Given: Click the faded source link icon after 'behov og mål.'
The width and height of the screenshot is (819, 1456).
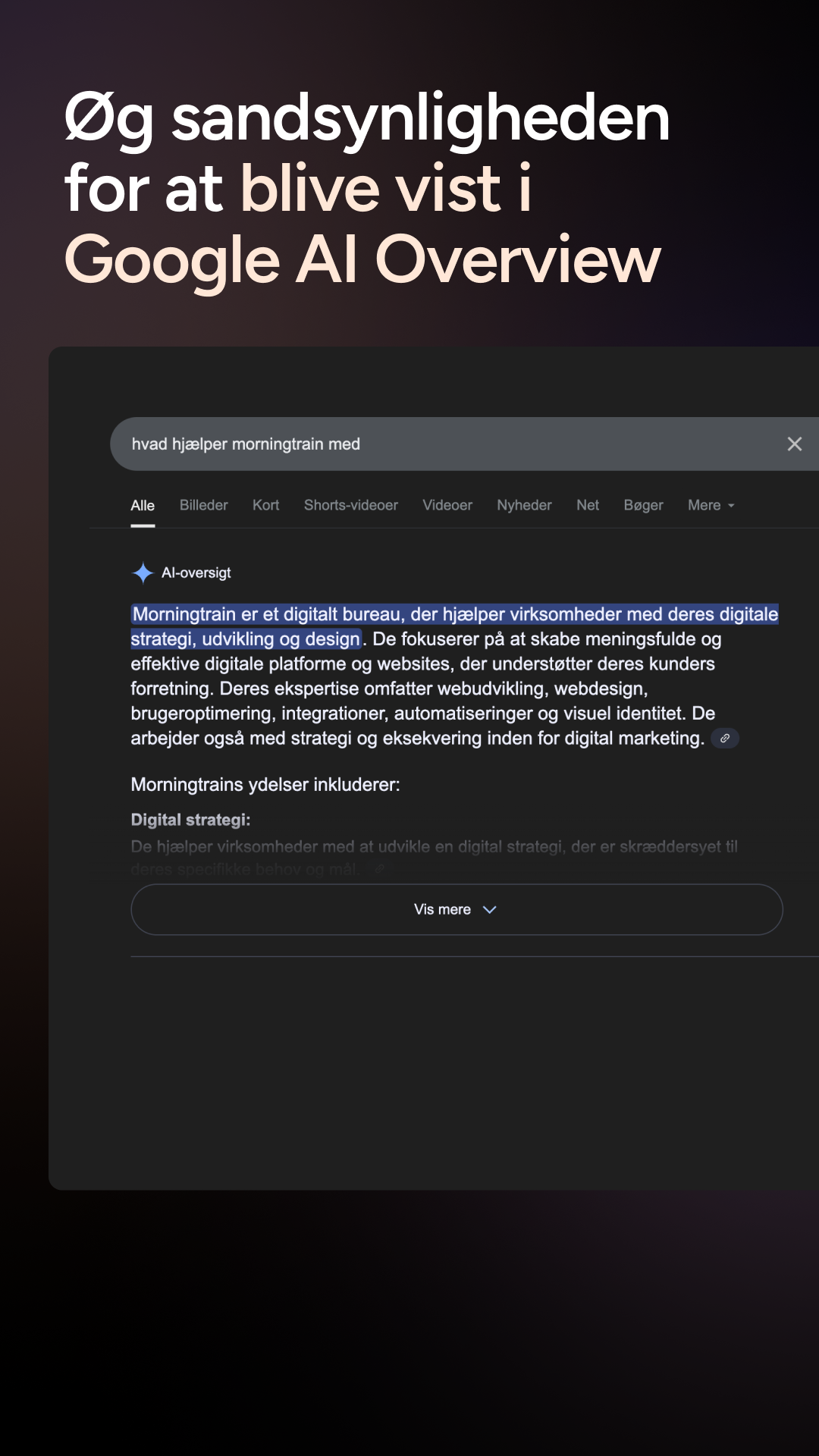Looking at the screenshot, I should pos(379,870).
